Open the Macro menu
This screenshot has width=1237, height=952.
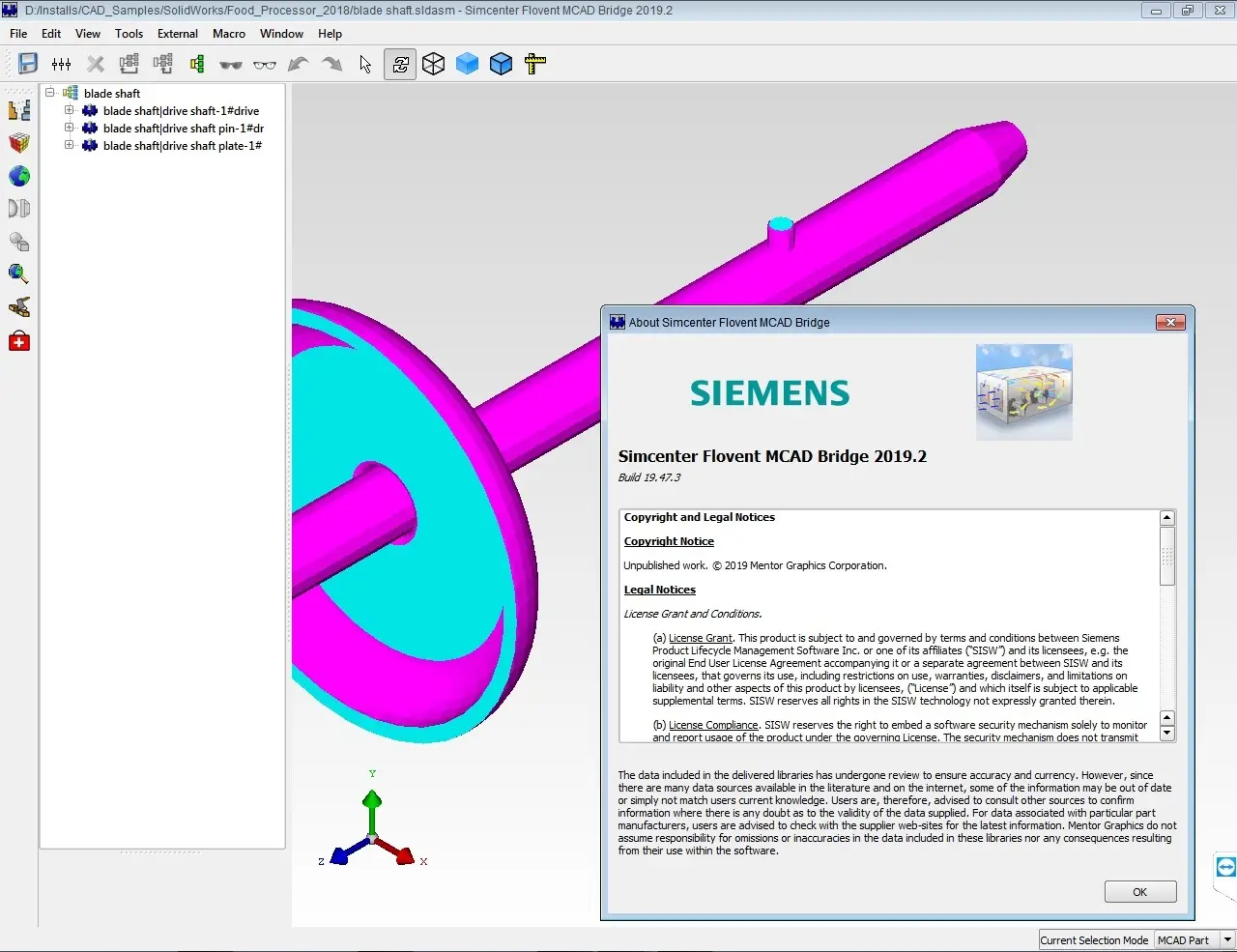pyautogui.click(x=229, y=33)
